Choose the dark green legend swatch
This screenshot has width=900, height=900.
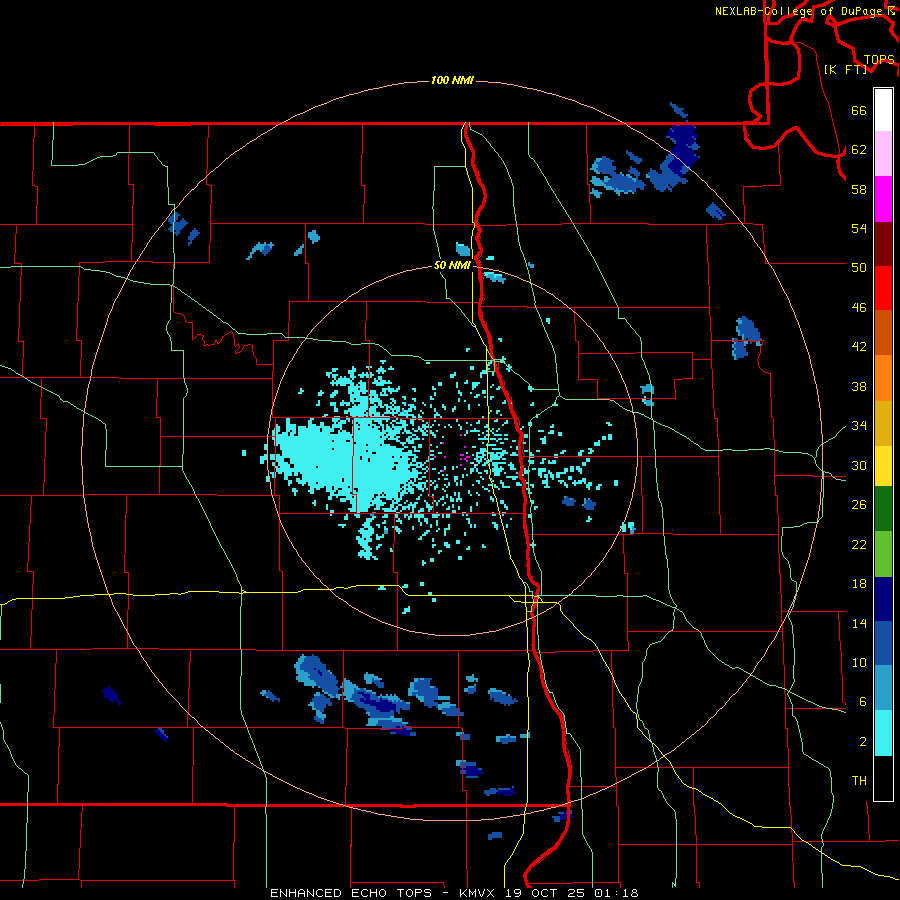(x=883, y=509)
